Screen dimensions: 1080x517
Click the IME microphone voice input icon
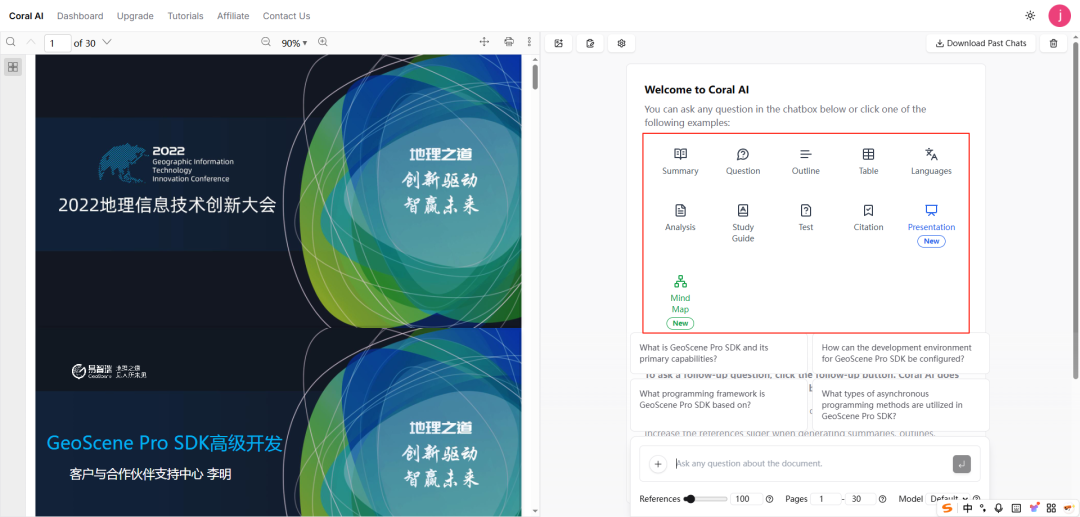[x=999, y=508]
